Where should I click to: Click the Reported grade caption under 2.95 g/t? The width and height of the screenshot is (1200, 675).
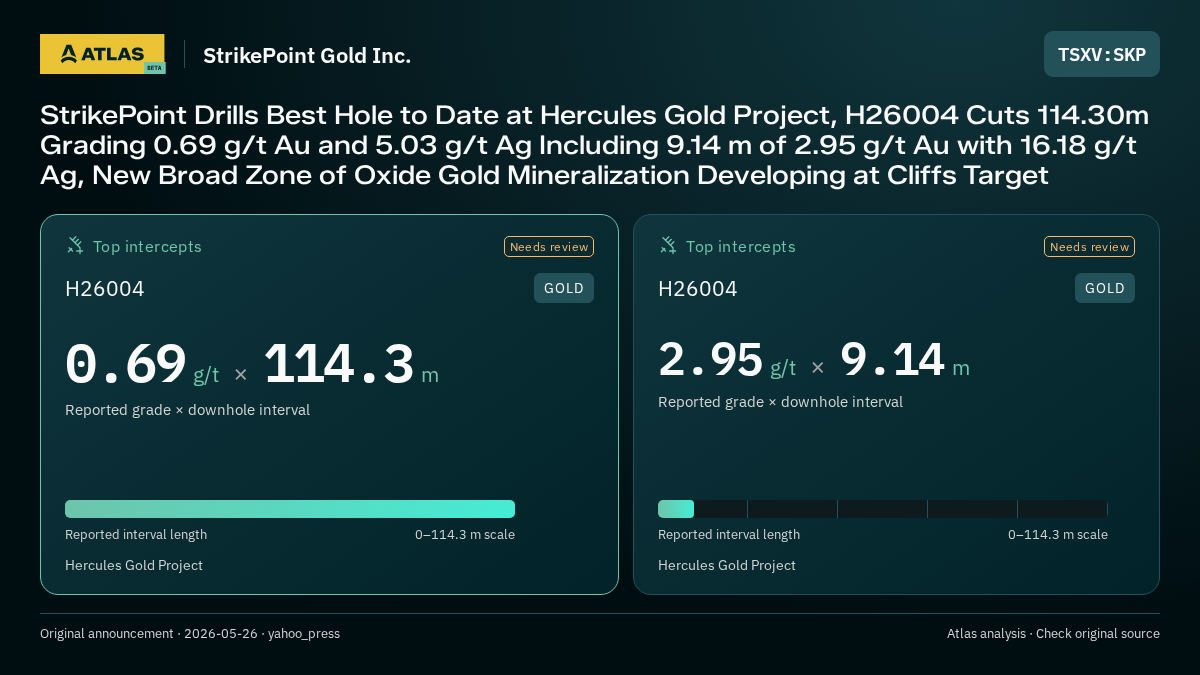(x=781, y=402)
